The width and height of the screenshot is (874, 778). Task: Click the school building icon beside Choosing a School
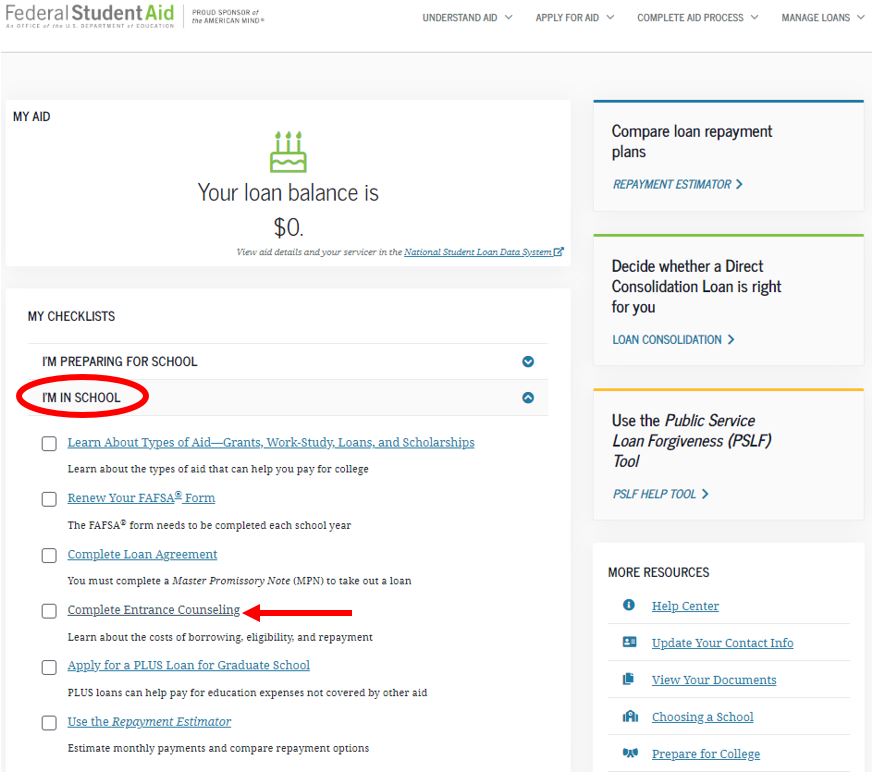click(x=630, y=716)
